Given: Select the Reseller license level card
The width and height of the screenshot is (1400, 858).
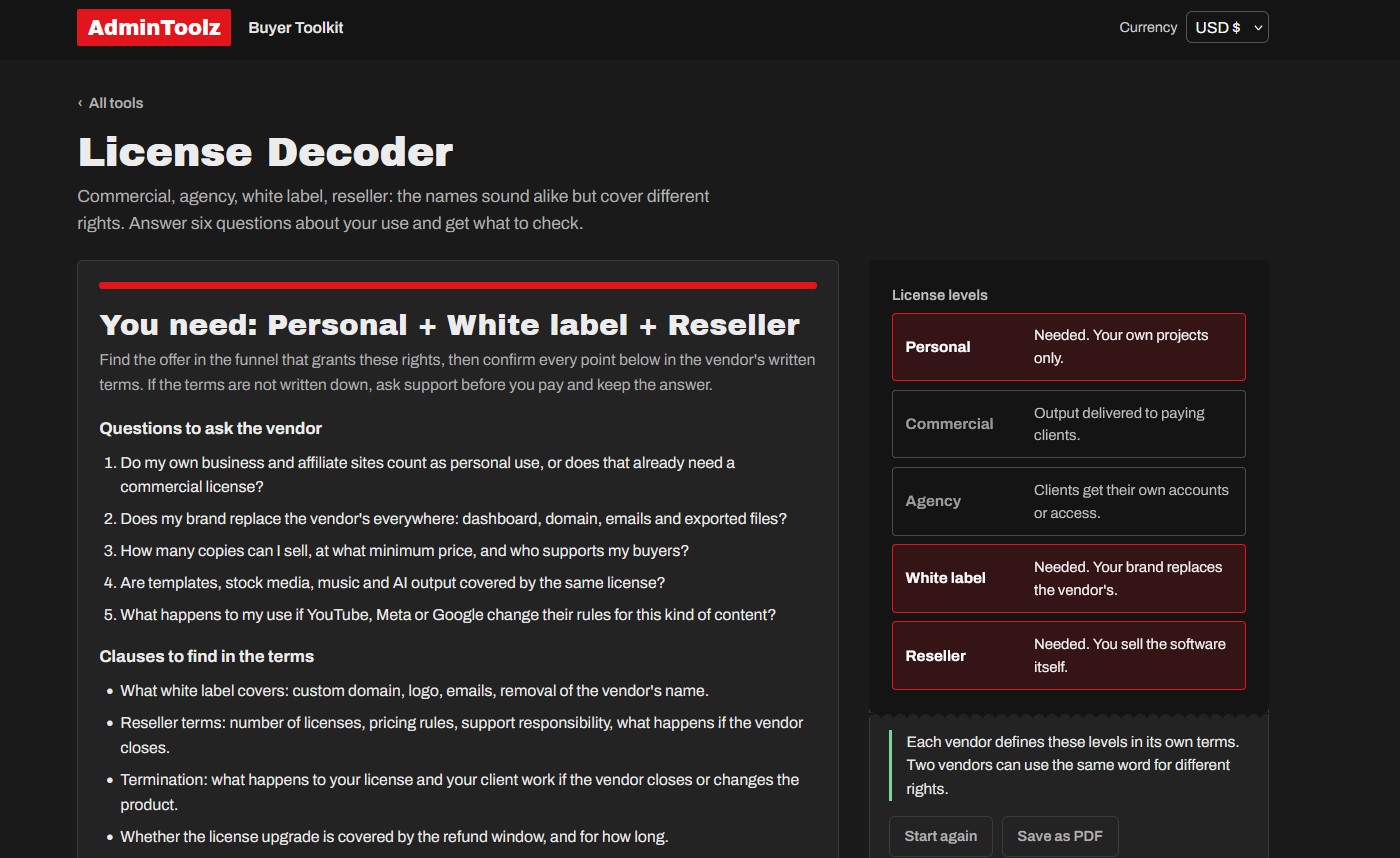Looking at the screenshot, I should point(1069,655).
